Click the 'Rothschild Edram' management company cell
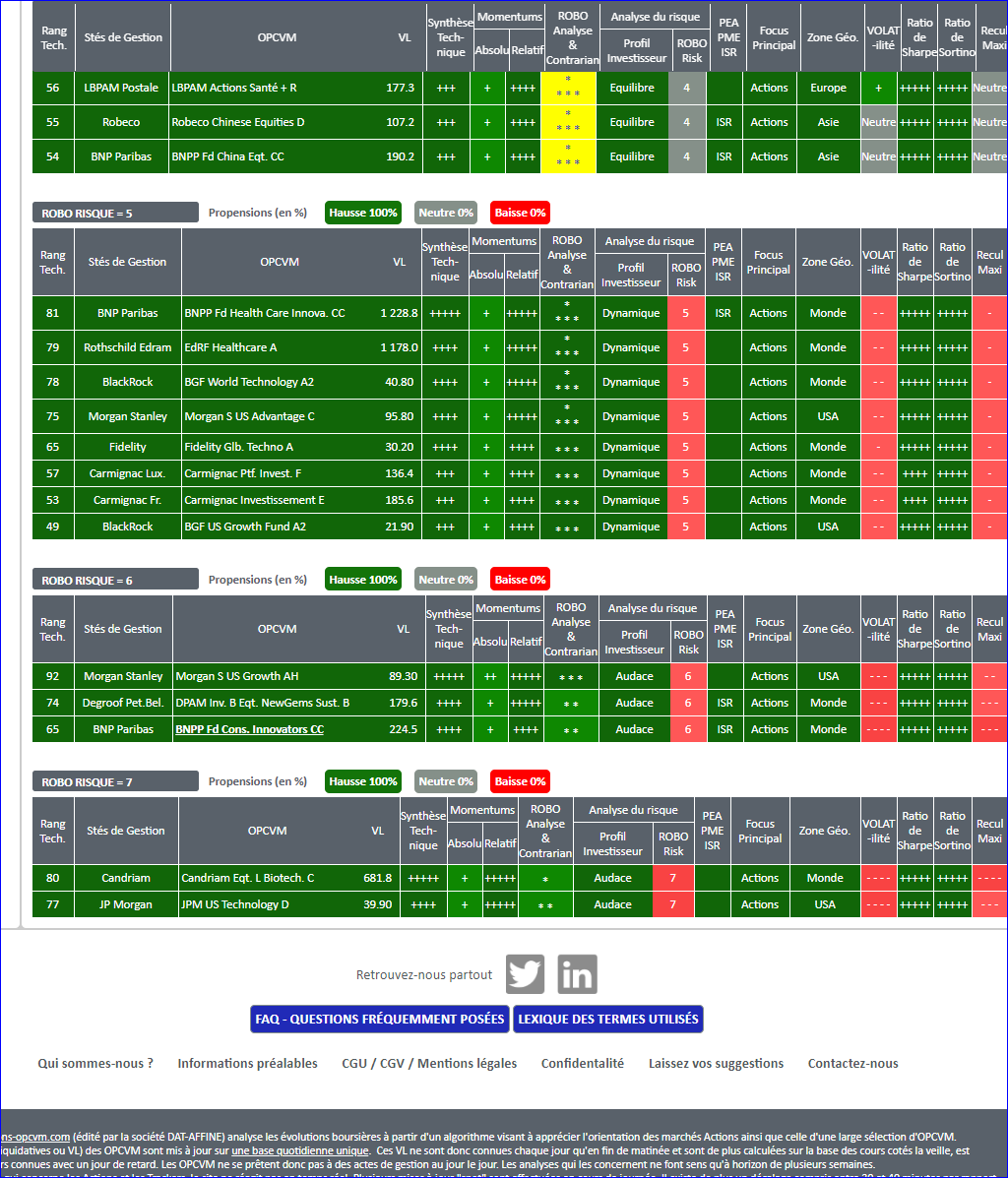Image resolution: width=1008 pixels, height=1178 pixels. click(127, 347)
